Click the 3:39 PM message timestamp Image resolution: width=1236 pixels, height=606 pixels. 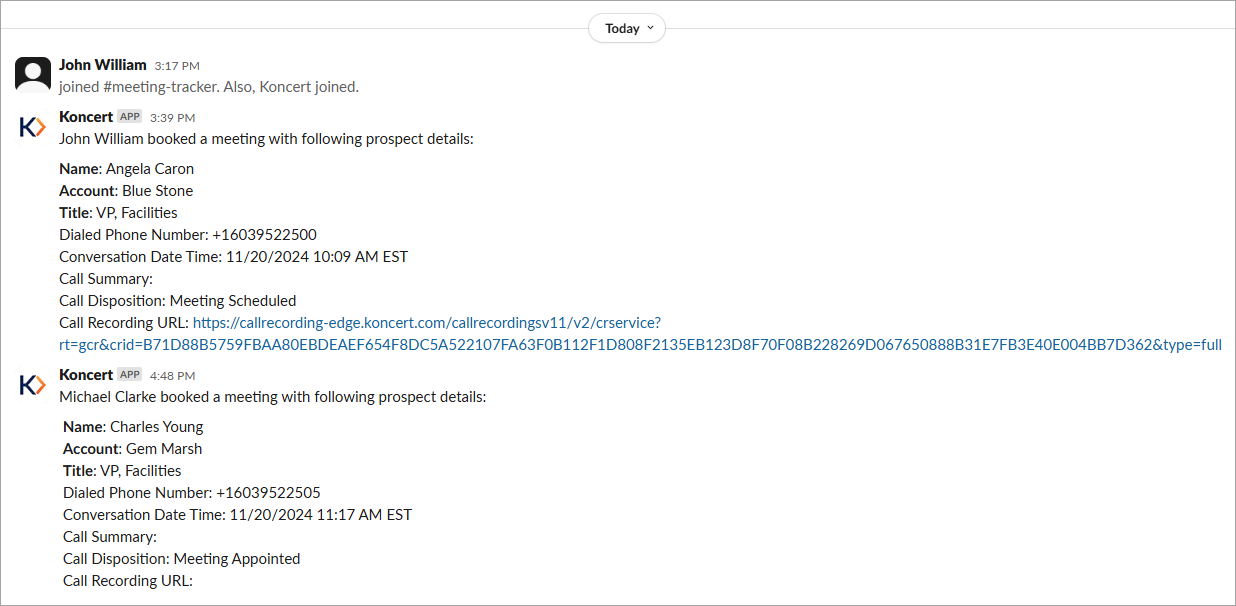pos(172,118)
